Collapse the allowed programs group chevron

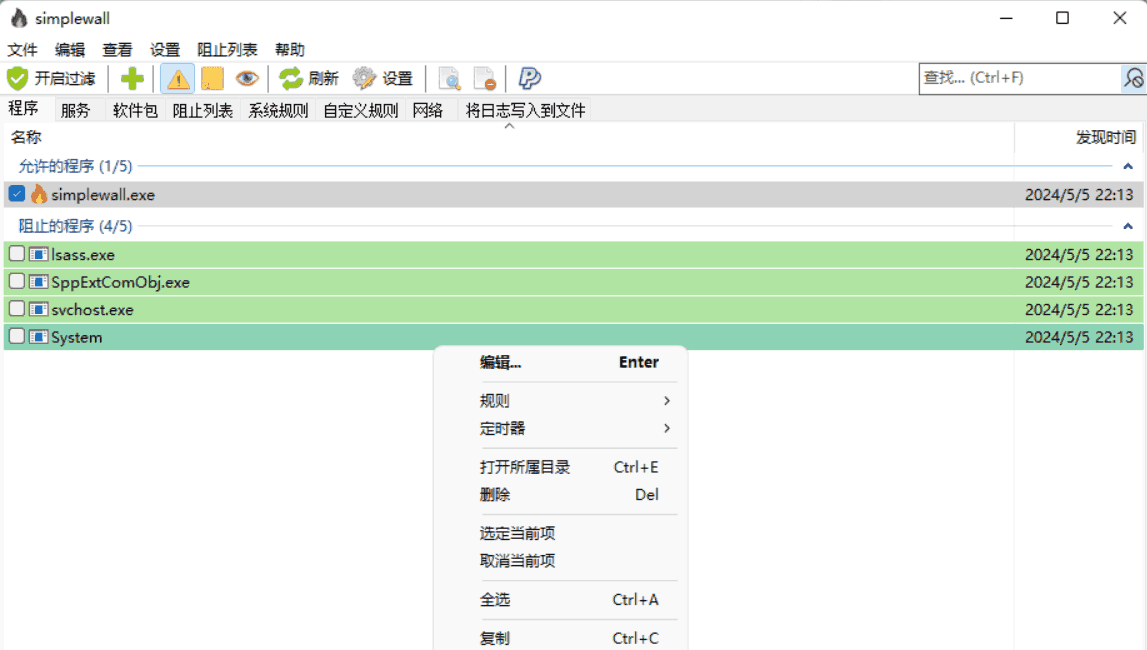(x=1128, y=167)
